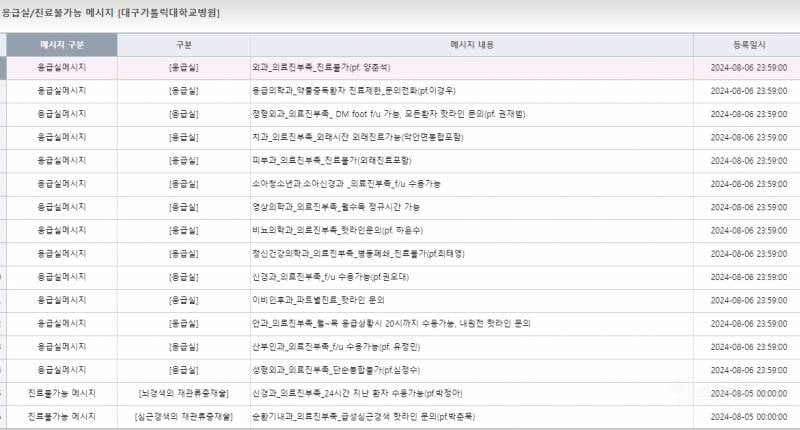The width and height of the screenshot is (800, 430).
Task: Click the 영상의학과 월수목 정규시간 가능 message
Action: point(336,207)
